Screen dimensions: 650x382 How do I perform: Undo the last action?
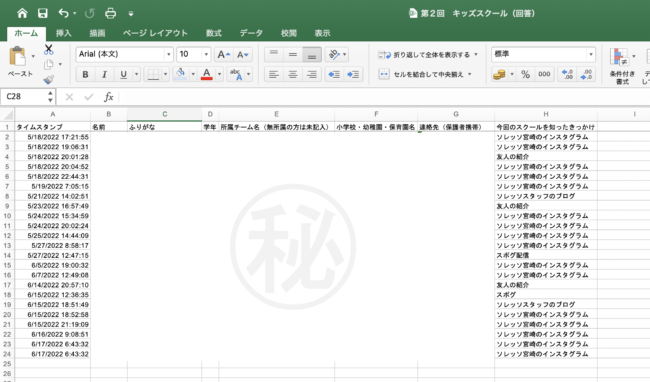pyautogui.click(x=63, y=13)
